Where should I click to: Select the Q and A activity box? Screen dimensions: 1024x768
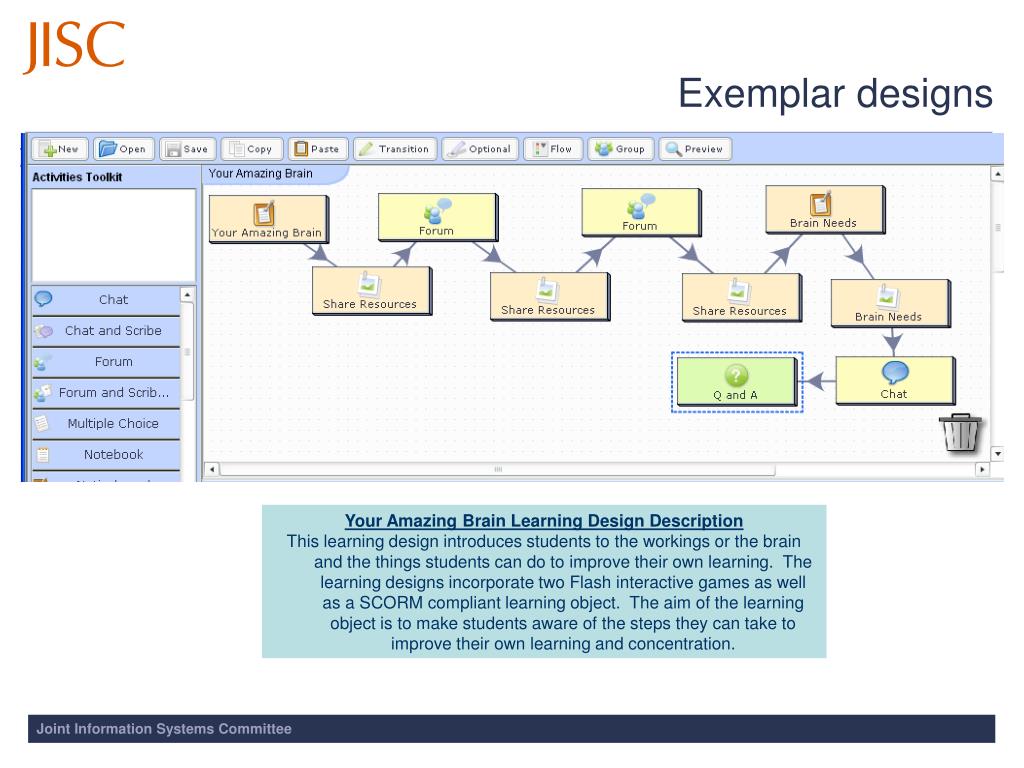pos(737,382)
